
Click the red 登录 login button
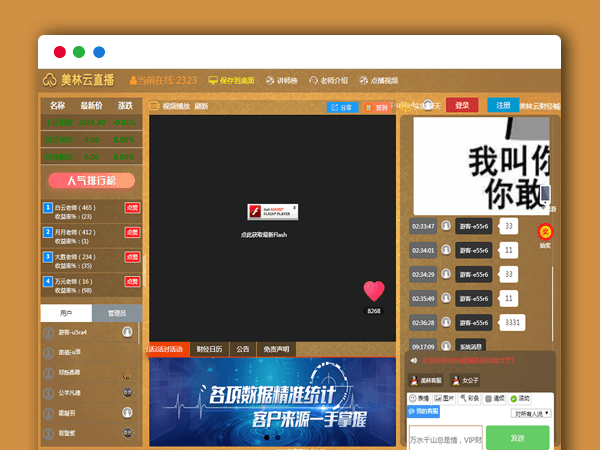click(462, 105)
